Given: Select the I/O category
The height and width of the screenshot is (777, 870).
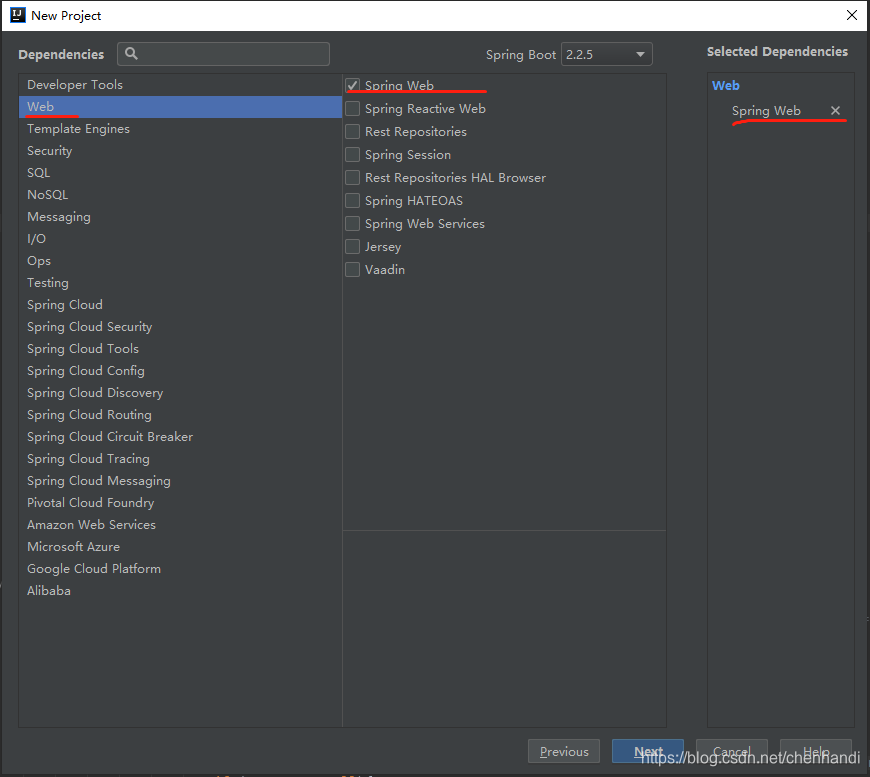Looking at the screenshot, I should coord(180,239).
